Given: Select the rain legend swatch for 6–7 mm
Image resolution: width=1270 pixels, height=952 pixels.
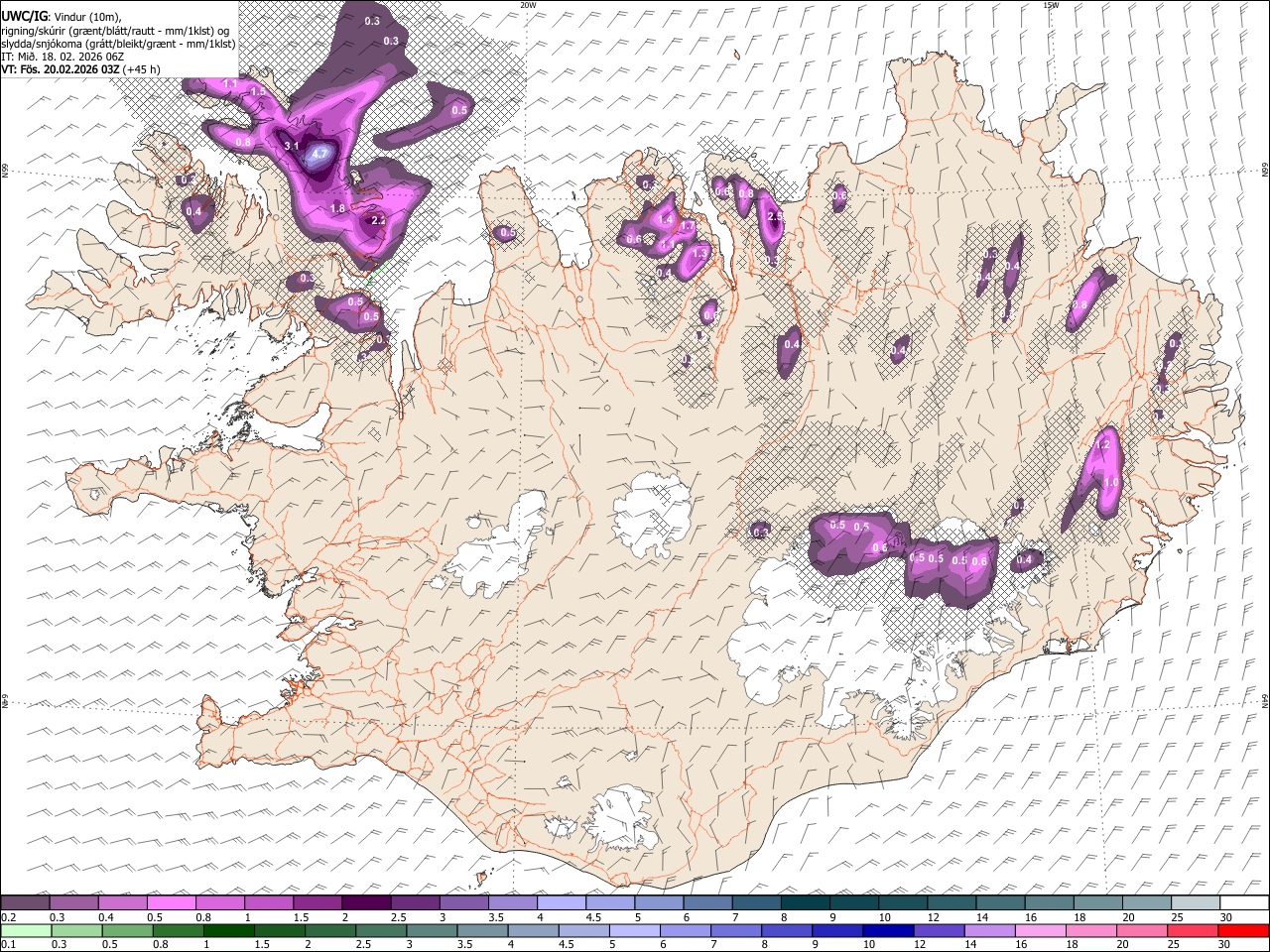Looking at the screenshot, I should coord(688,931).
